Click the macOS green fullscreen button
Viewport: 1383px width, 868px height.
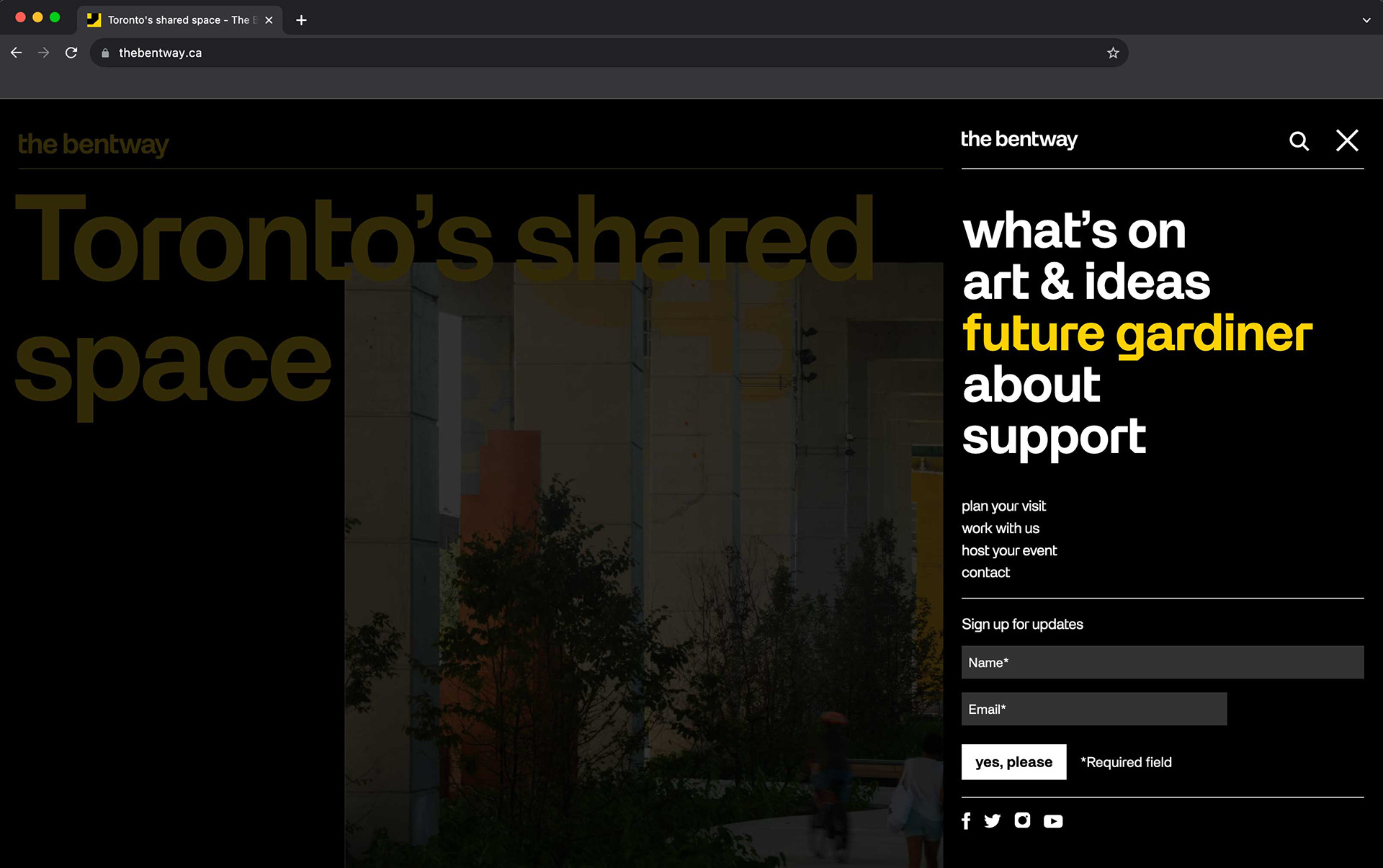click(x=55, y=17)
